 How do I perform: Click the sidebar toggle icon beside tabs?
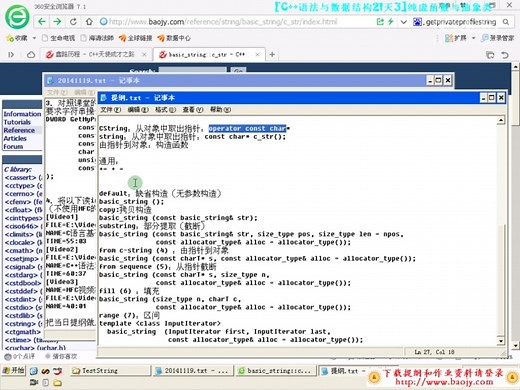click(11, 54)
